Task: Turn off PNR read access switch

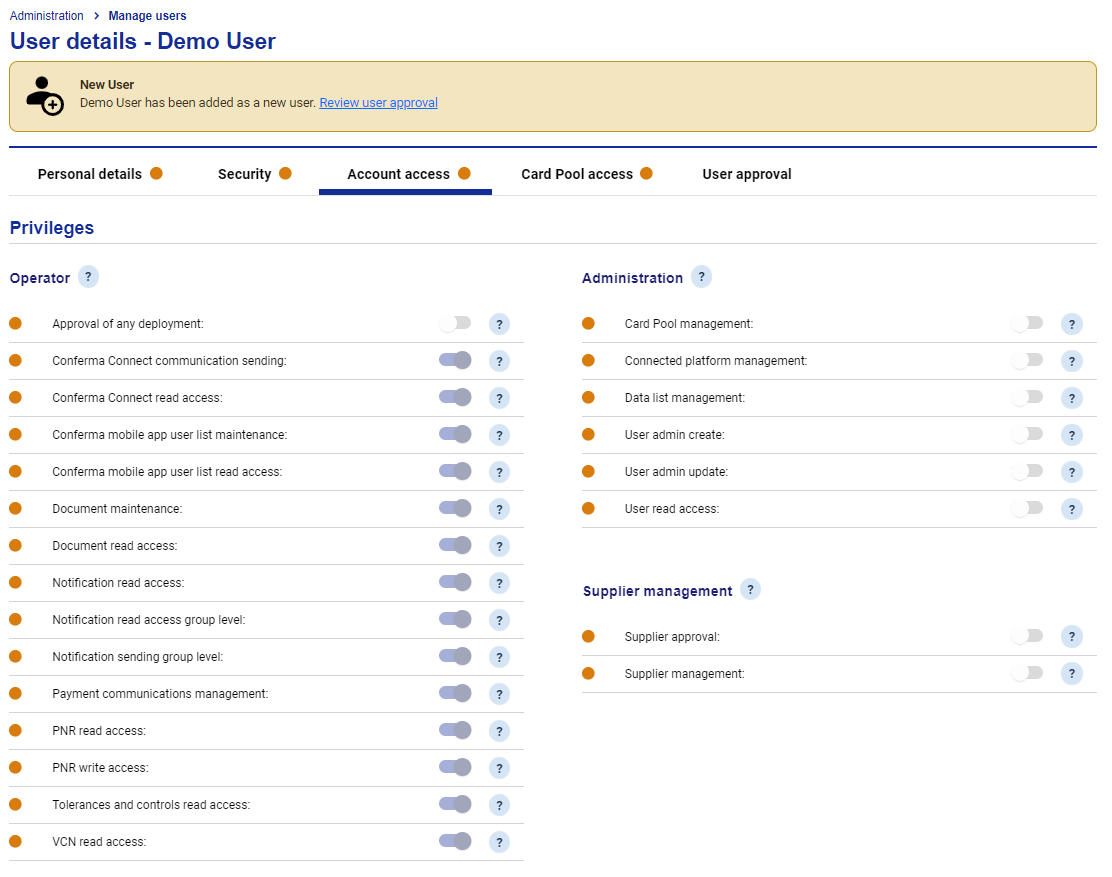Action: click(455, 730)
